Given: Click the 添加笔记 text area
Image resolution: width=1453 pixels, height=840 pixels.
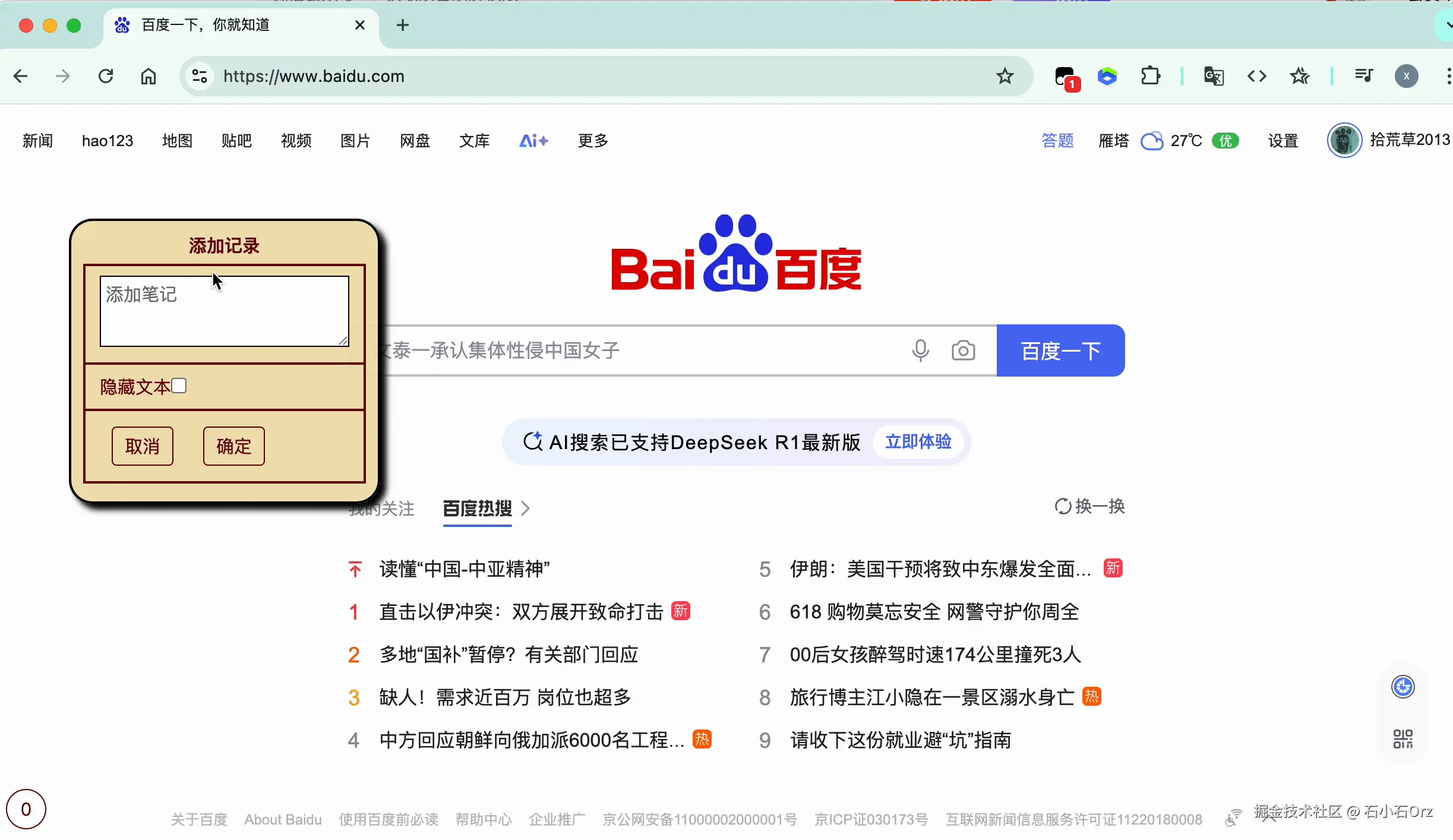Looking at the screenshot, I should pyautogui.click(x=225, y=311).
